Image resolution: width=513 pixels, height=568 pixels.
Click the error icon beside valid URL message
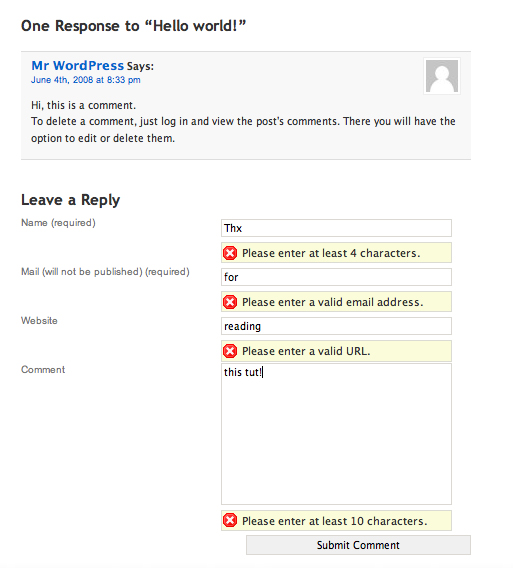230,351
